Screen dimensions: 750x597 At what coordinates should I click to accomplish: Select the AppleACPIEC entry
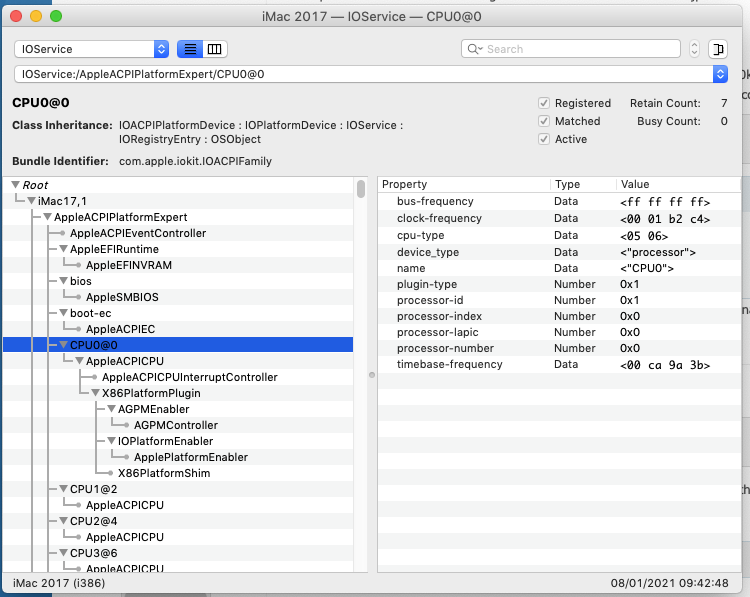tap(121, 330)
